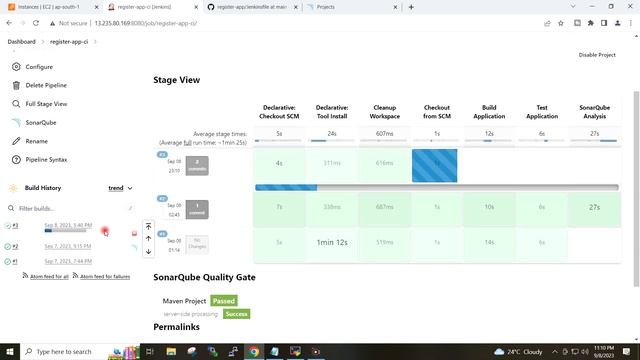Screen dimensions: 640x360
Task: Open File Explorer from the taskbar
Action: click(x=171, y=351)
